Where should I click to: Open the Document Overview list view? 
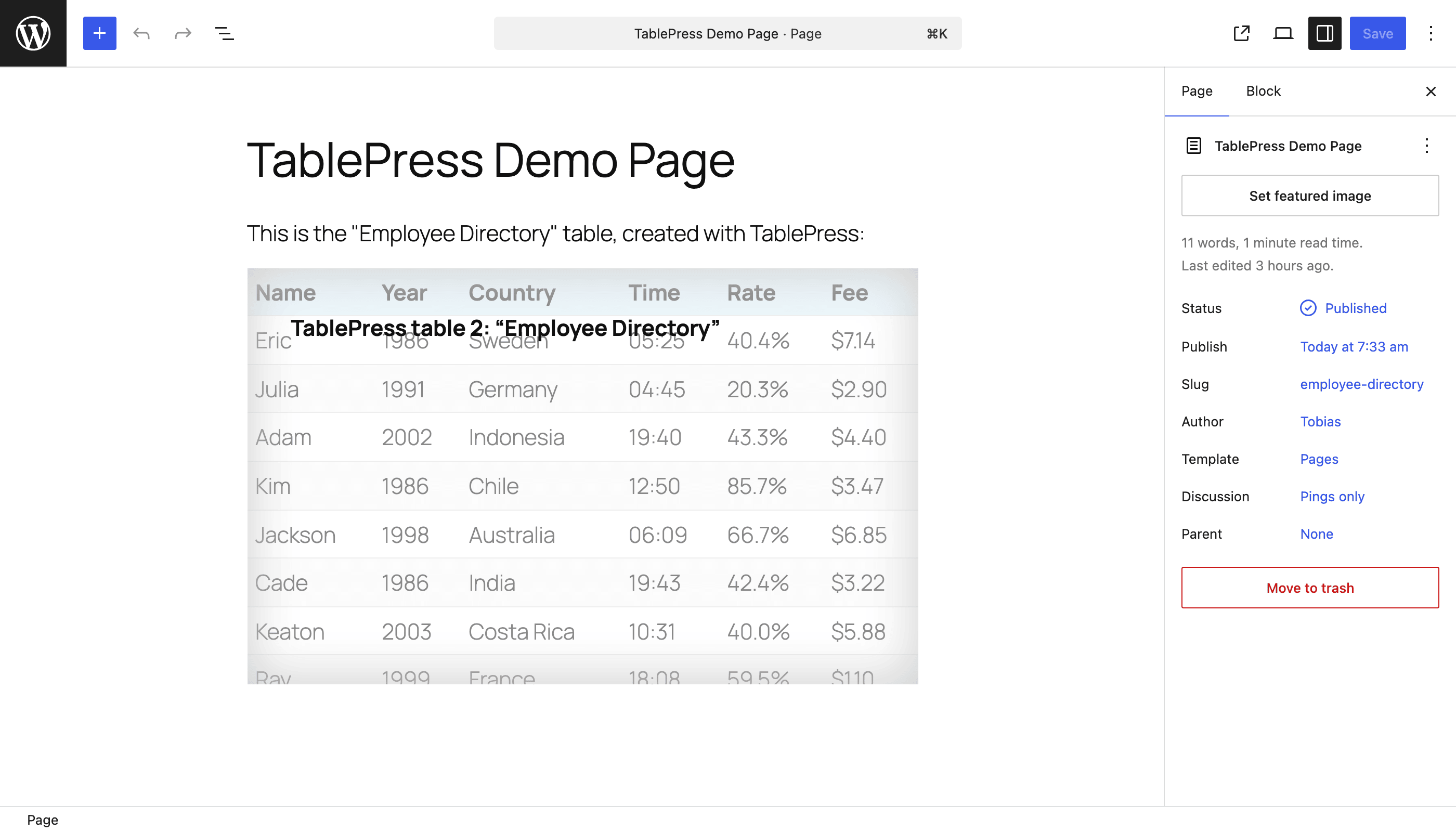tap(225, 33)
